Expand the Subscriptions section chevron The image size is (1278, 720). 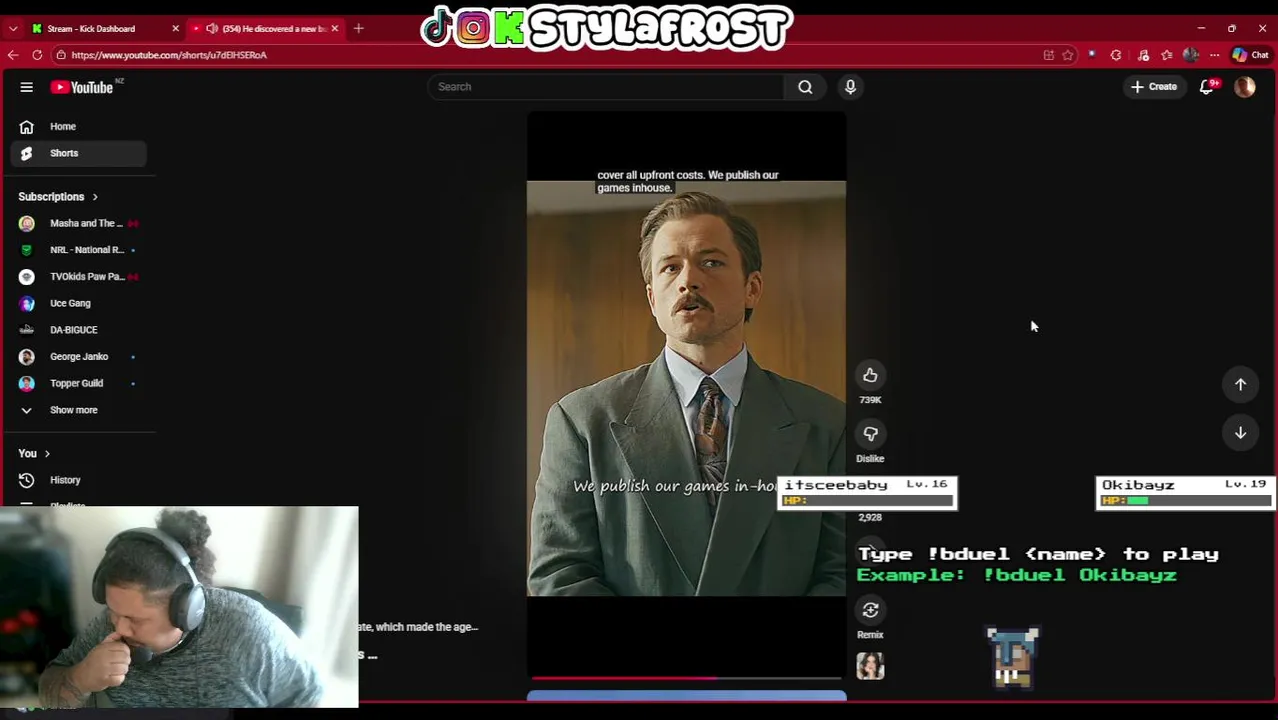[x=95, y=197]
